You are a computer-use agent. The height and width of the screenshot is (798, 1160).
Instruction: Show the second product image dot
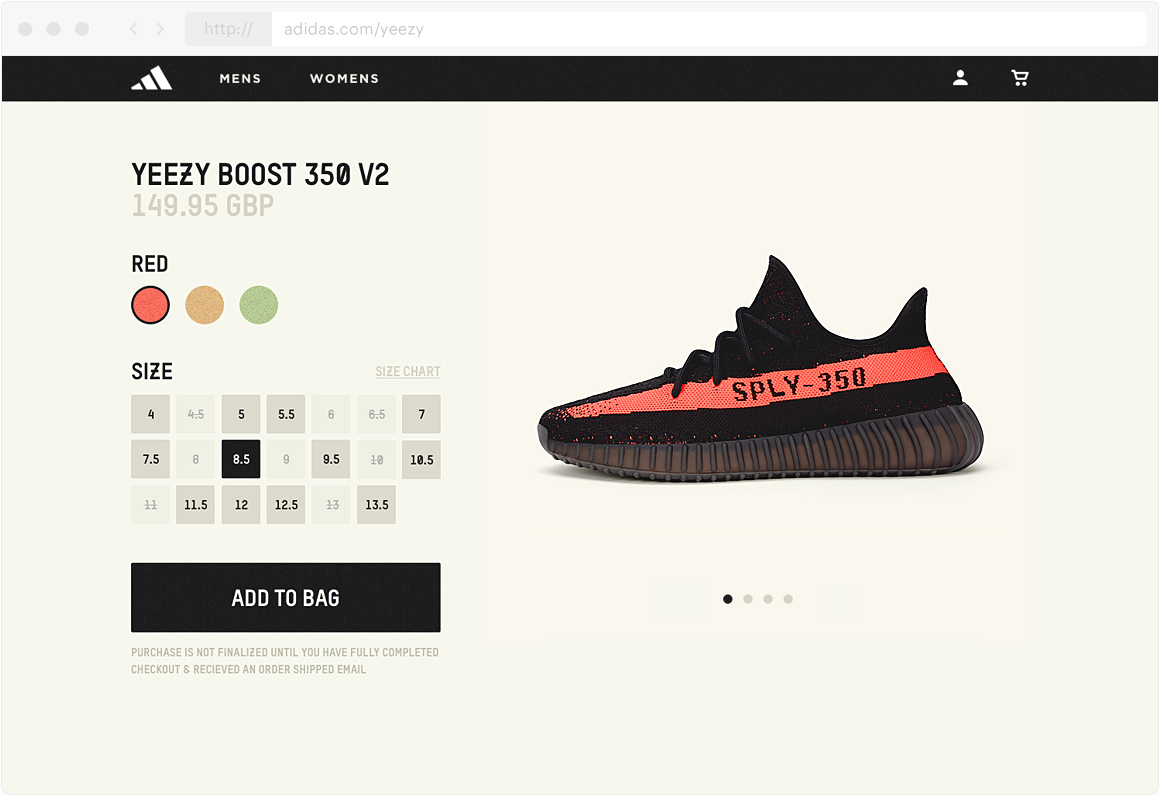point(748,599)
